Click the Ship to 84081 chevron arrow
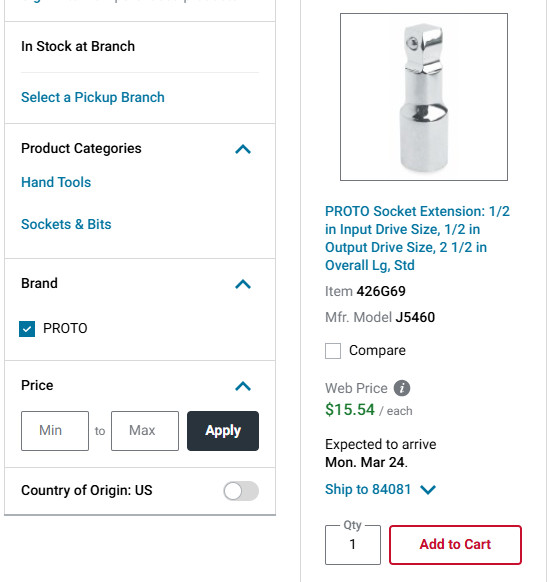Screen dimensions: 556x582 428,490
